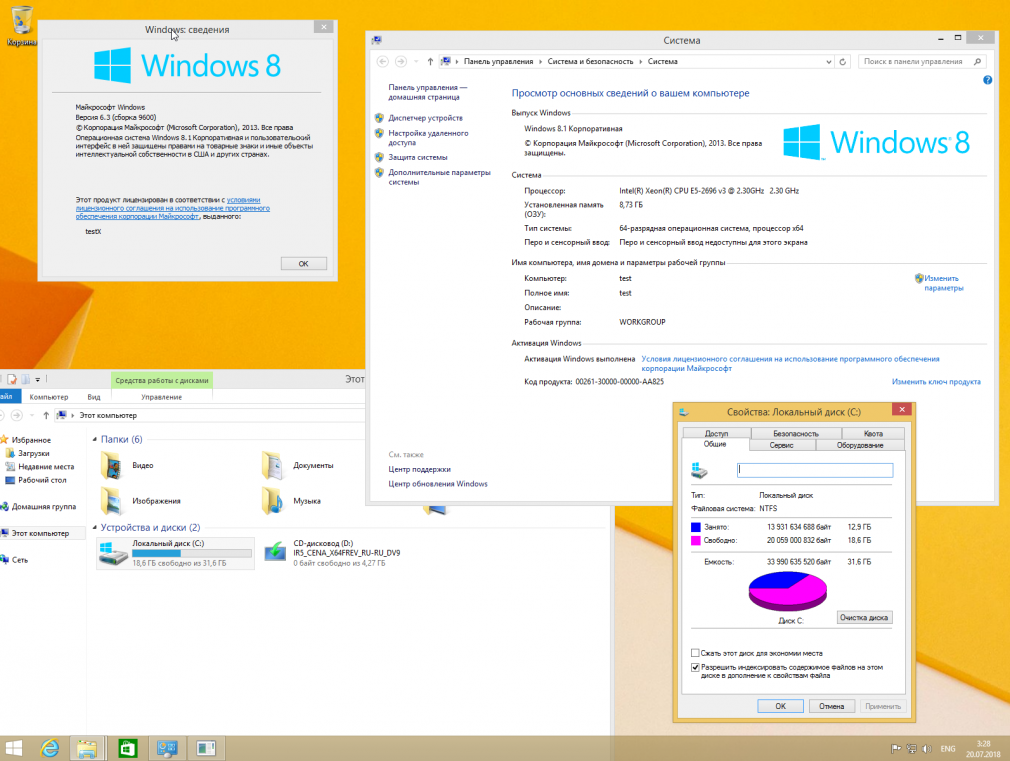Open the Квота tab
1010x761 pixels.
point(873,434)
